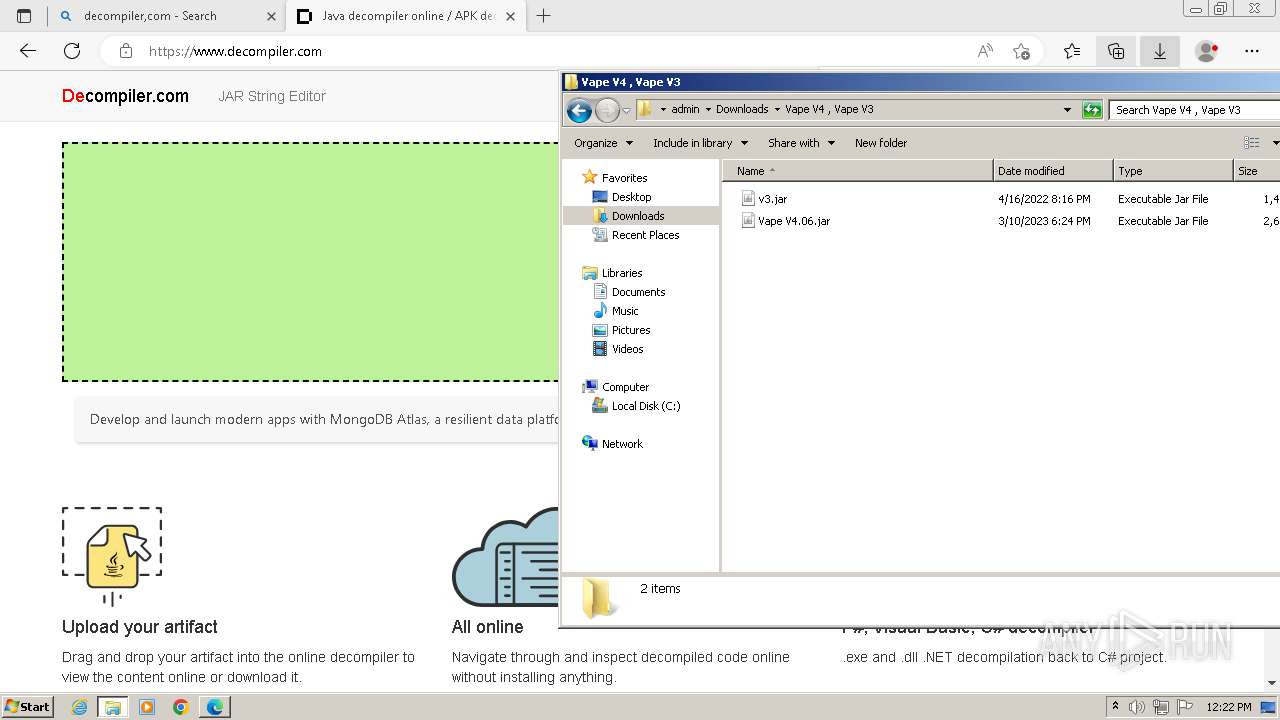The height and width of the screenshot is (720, 1280).
Task: Open Internet Explorer from taskbar
Action: click(x=79, y=707)
